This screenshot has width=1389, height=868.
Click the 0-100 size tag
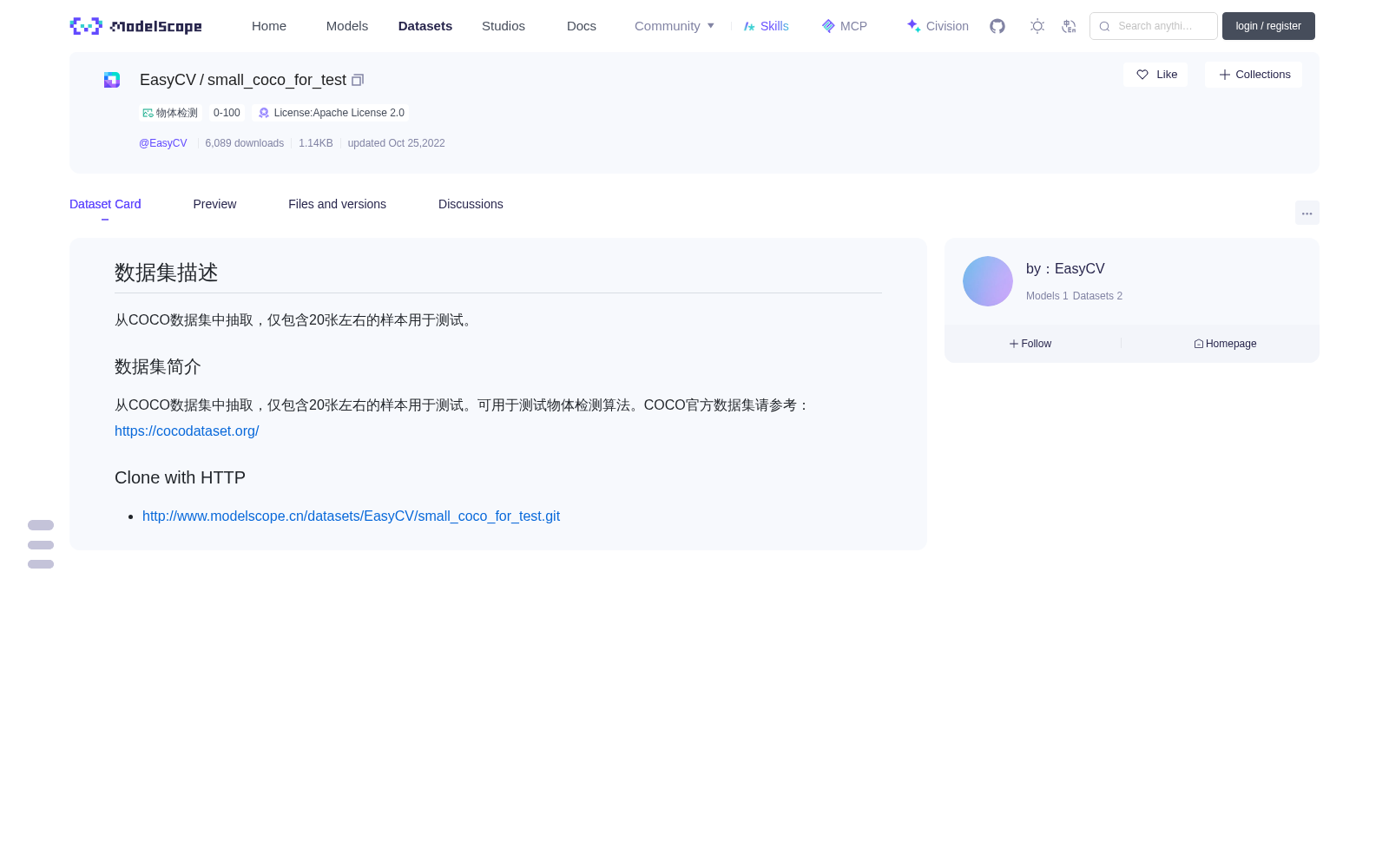point(227,113)
